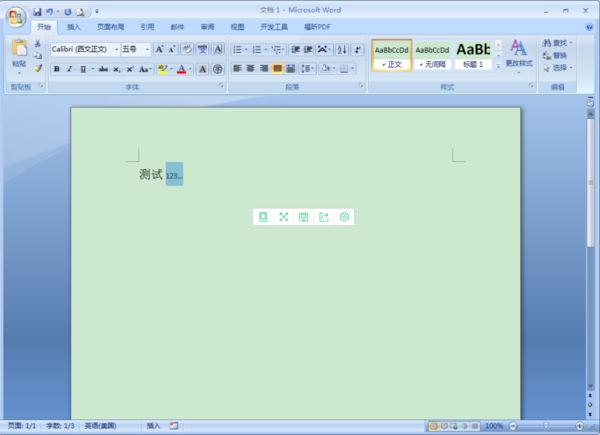Apply a character border with the boxed A icon

[218, 49]
